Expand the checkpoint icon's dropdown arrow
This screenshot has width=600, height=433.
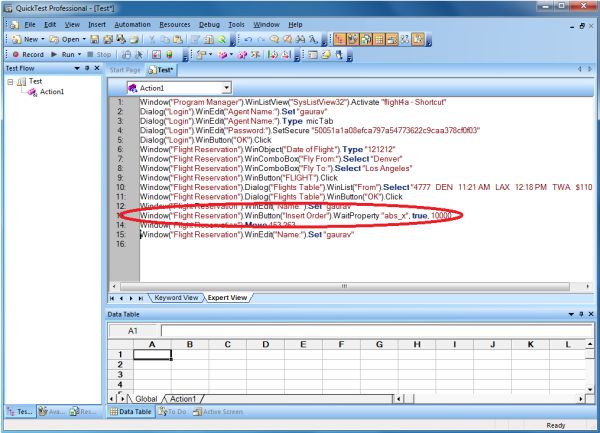coord(210,55)
